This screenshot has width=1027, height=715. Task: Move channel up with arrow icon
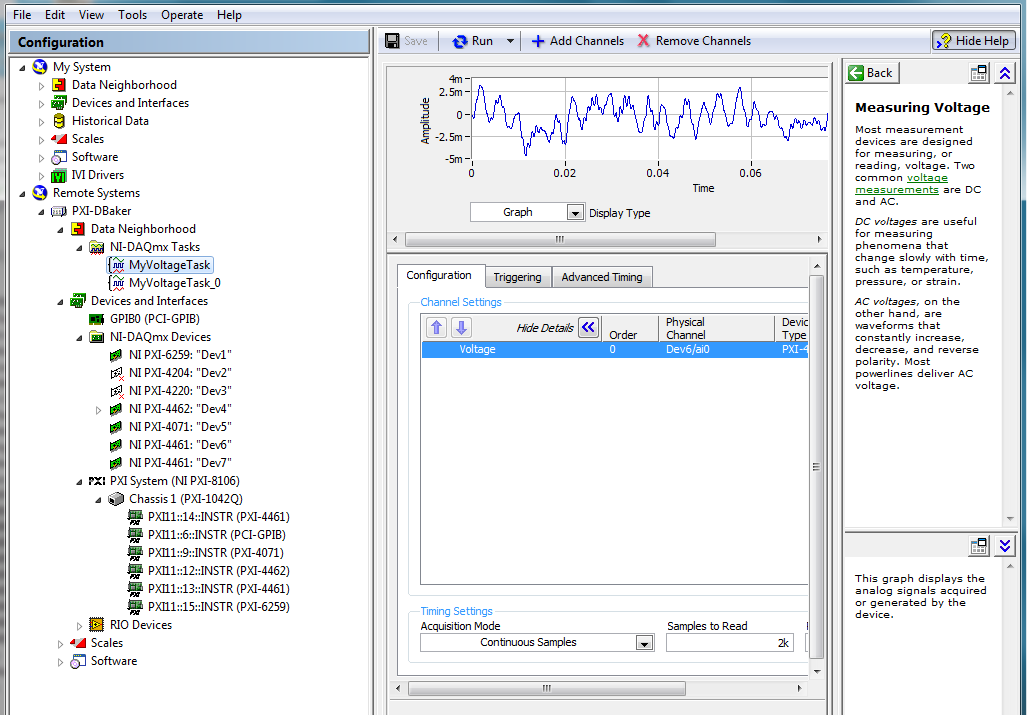pyautogui.click(x=437, y=328)
